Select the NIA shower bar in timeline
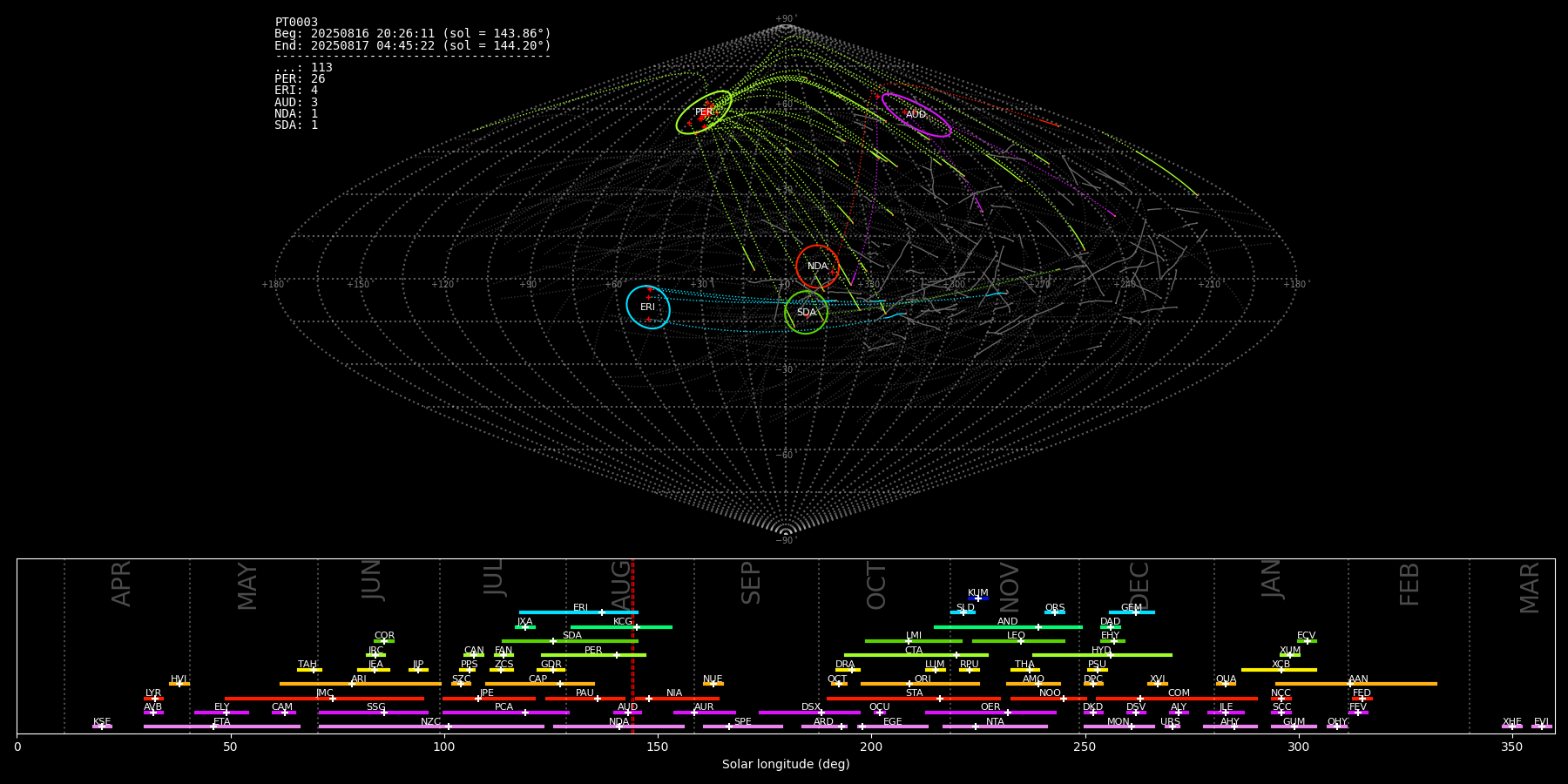 point(677,698)
